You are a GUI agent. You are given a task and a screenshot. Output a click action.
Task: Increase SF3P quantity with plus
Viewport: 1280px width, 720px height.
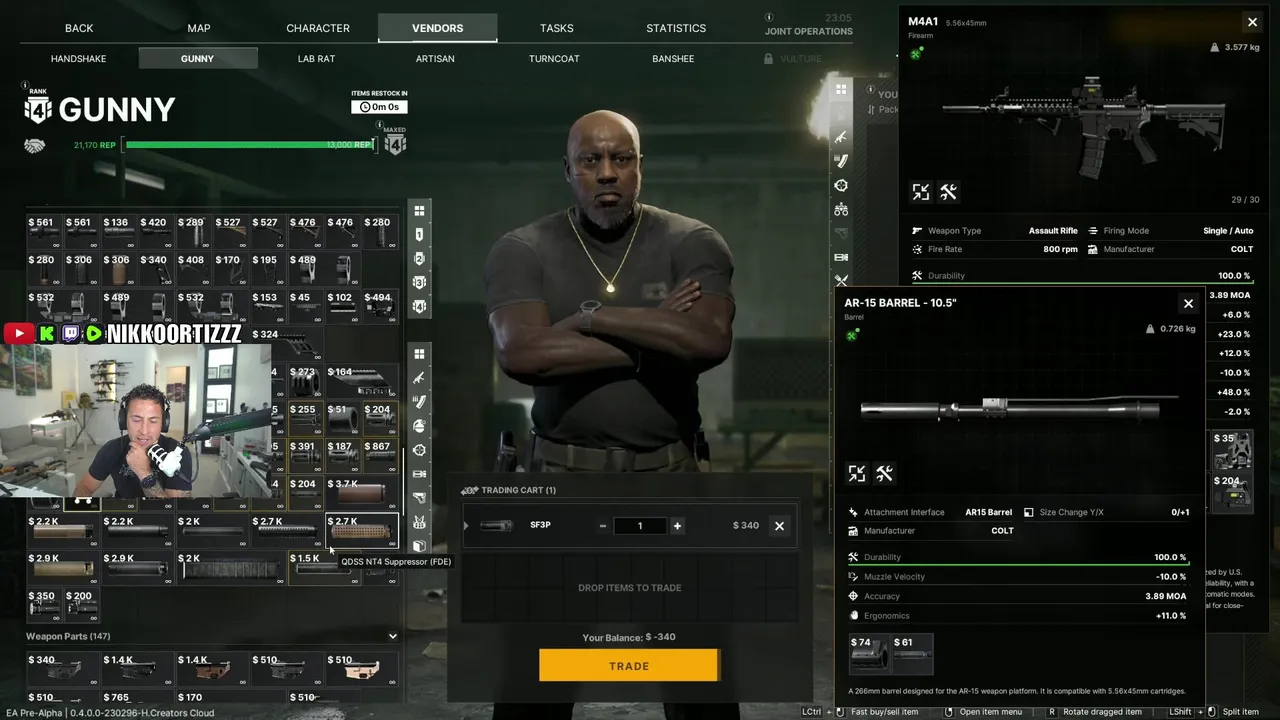click(x=677, y=525)
